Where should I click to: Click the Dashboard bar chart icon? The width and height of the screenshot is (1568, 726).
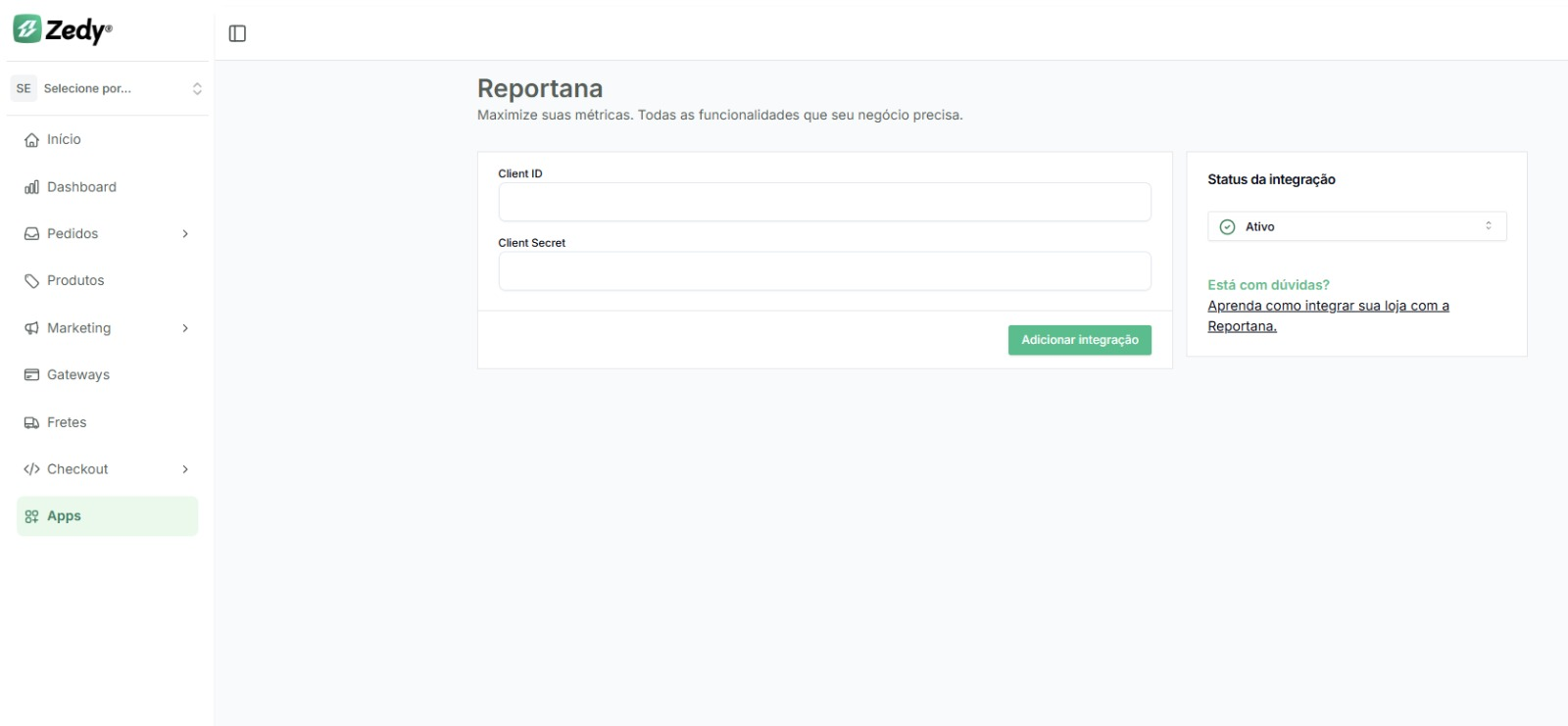(31, 187)
